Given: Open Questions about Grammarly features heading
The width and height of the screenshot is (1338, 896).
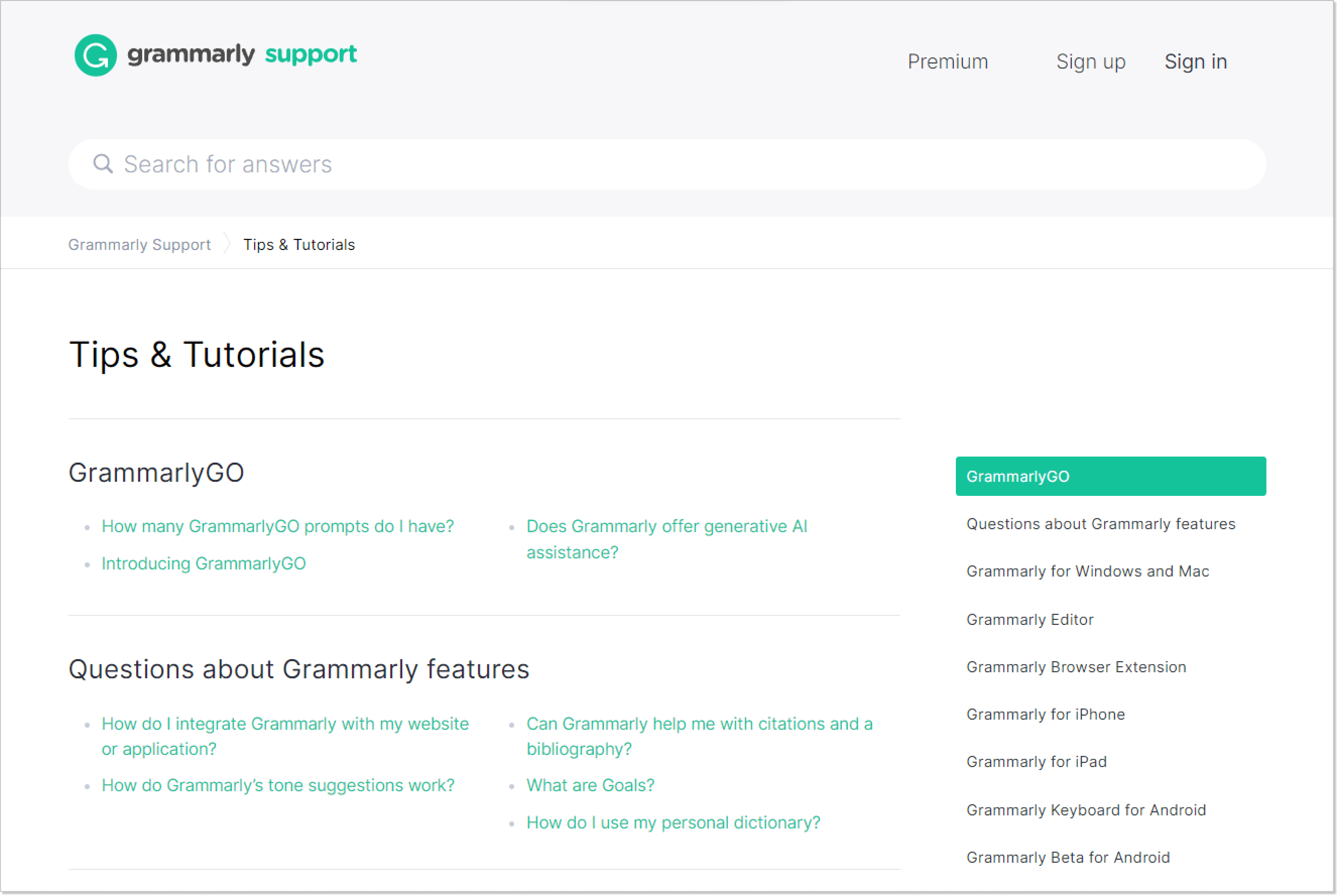Looking at the screenshot, I should click(x=299, y=669).
